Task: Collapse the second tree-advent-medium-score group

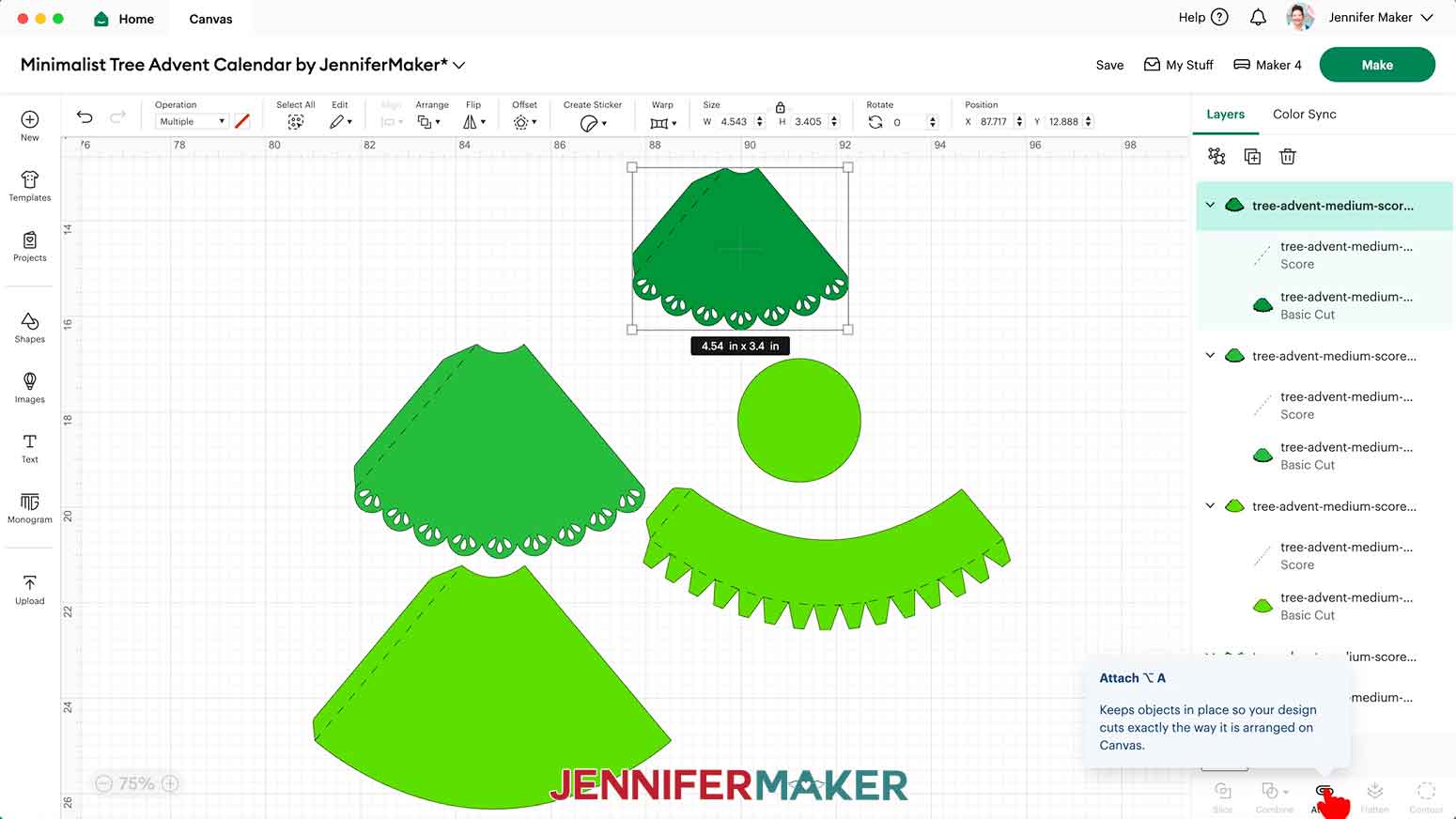Action: click(1210, 355)
